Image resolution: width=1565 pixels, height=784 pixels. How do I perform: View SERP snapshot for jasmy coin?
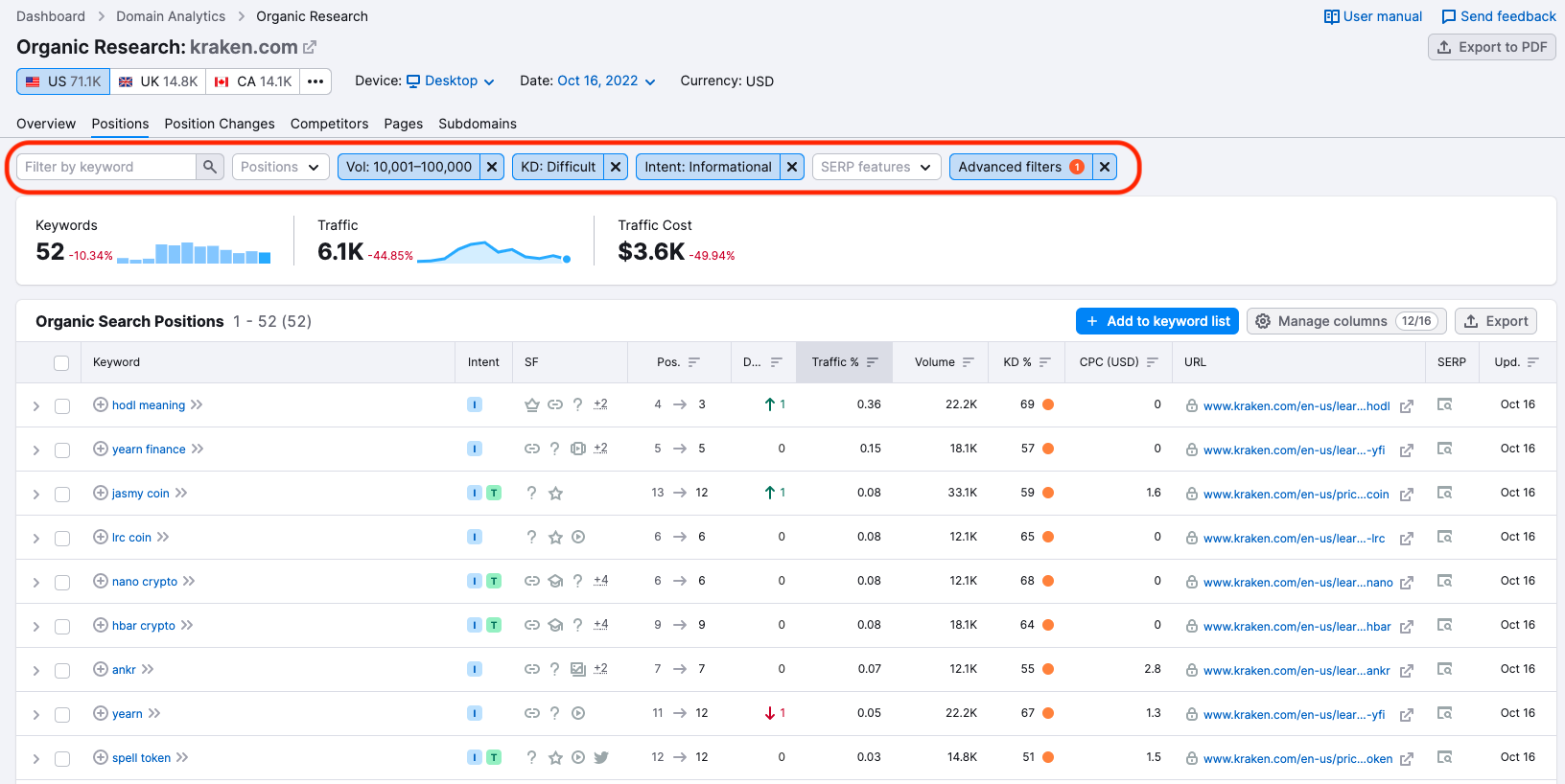click(x=1444, y=493)
